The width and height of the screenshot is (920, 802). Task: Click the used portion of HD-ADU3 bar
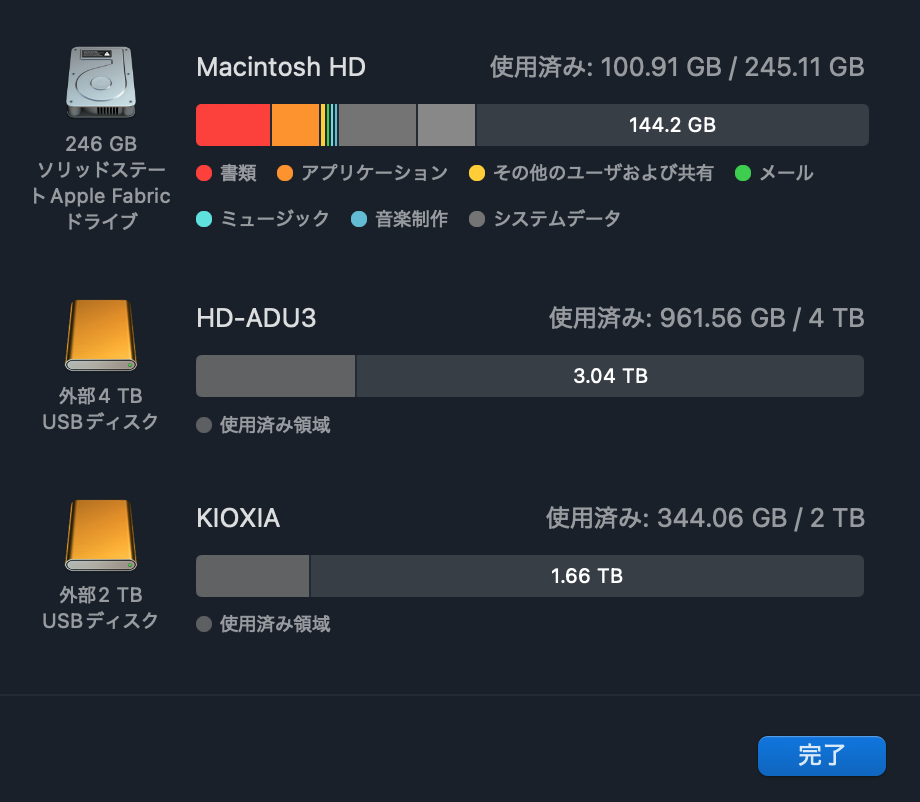(x=275, y=376)
